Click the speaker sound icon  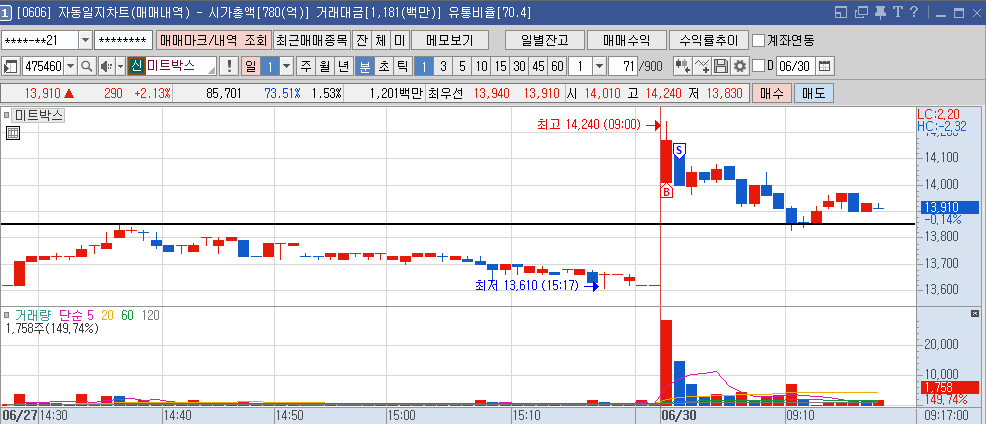(x=106, y=66)
